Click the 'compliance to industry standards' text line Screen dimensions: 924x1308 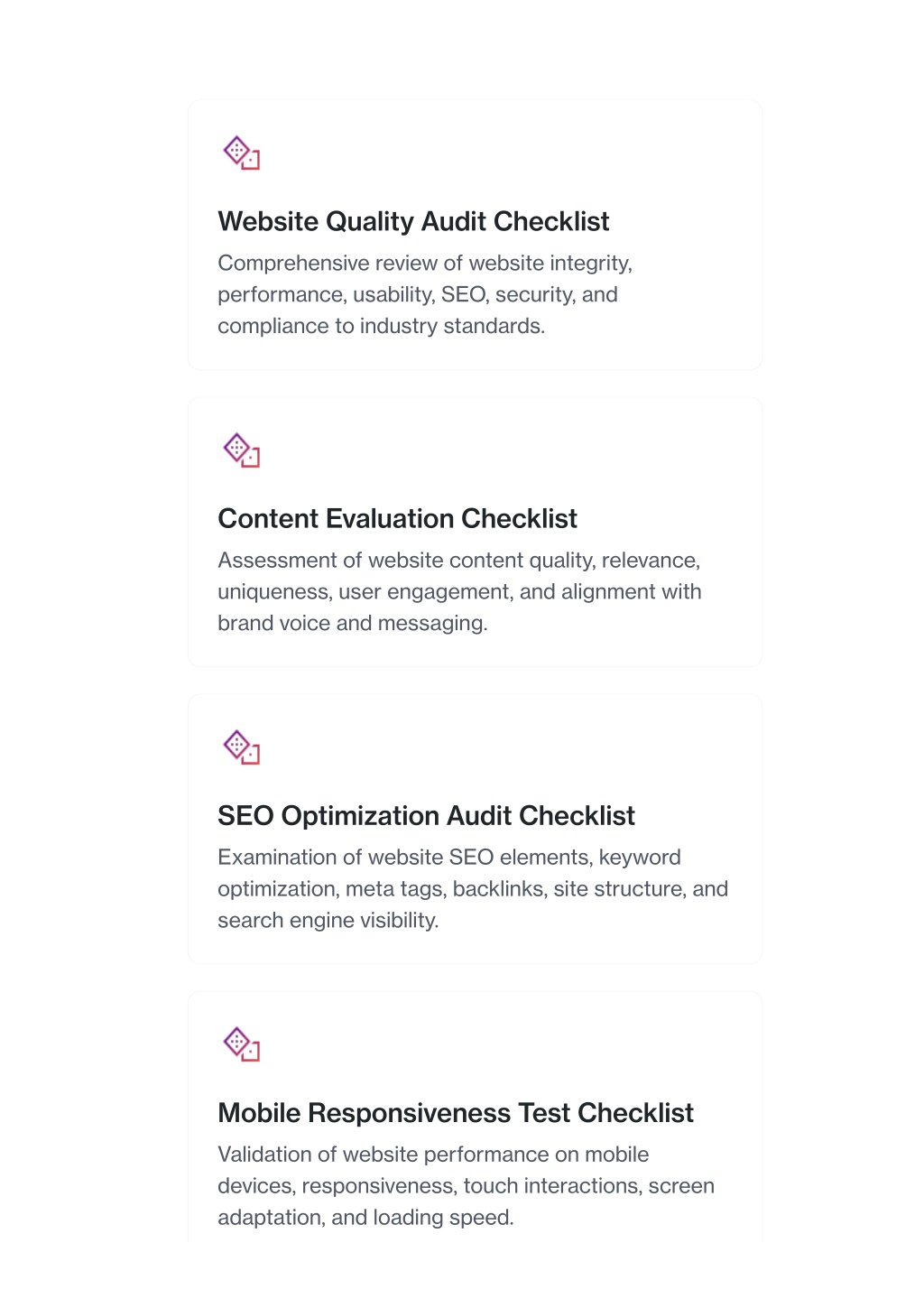(x=381, y=326)
